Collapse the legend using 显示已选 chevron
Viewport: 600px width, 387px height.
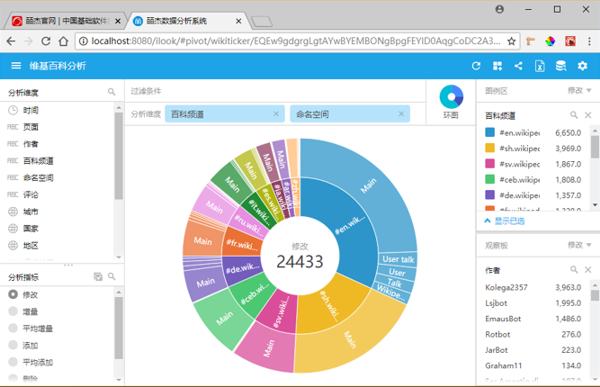click(488, 221)
